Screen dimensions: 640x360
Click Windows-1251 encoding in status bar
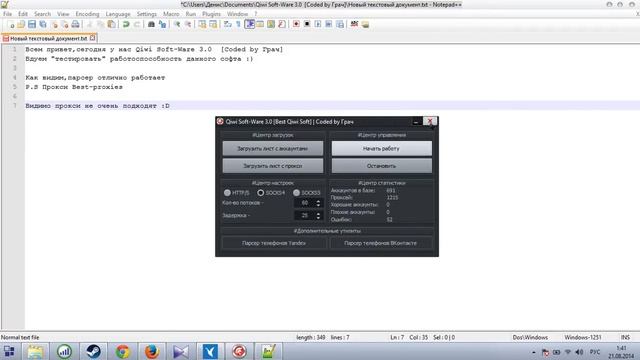[x=582, y=338]
